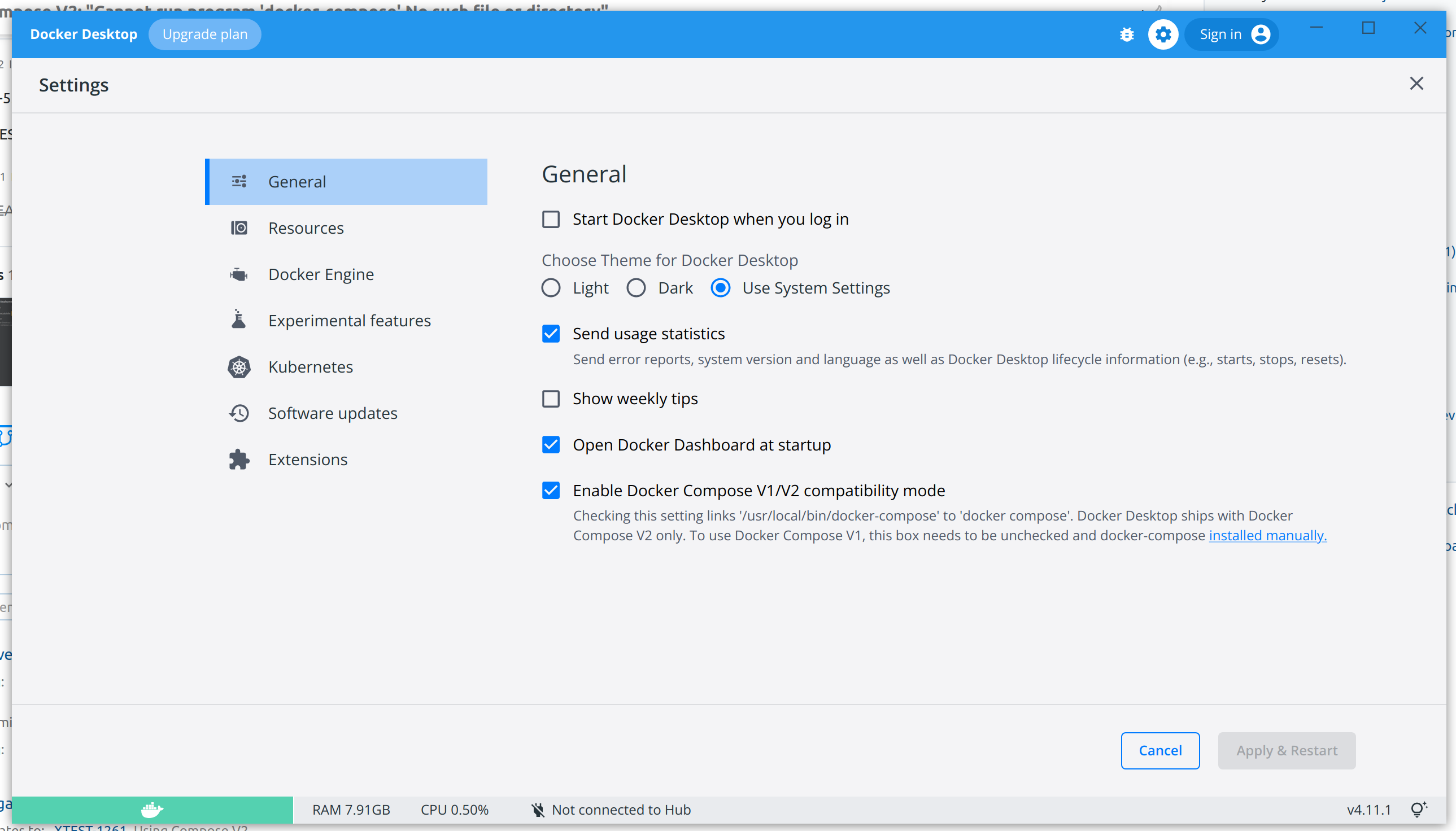The width and height of the screenshot is (1456, 831).
Task: Click the Extensions puzzle piece icon
Action: 239,460
